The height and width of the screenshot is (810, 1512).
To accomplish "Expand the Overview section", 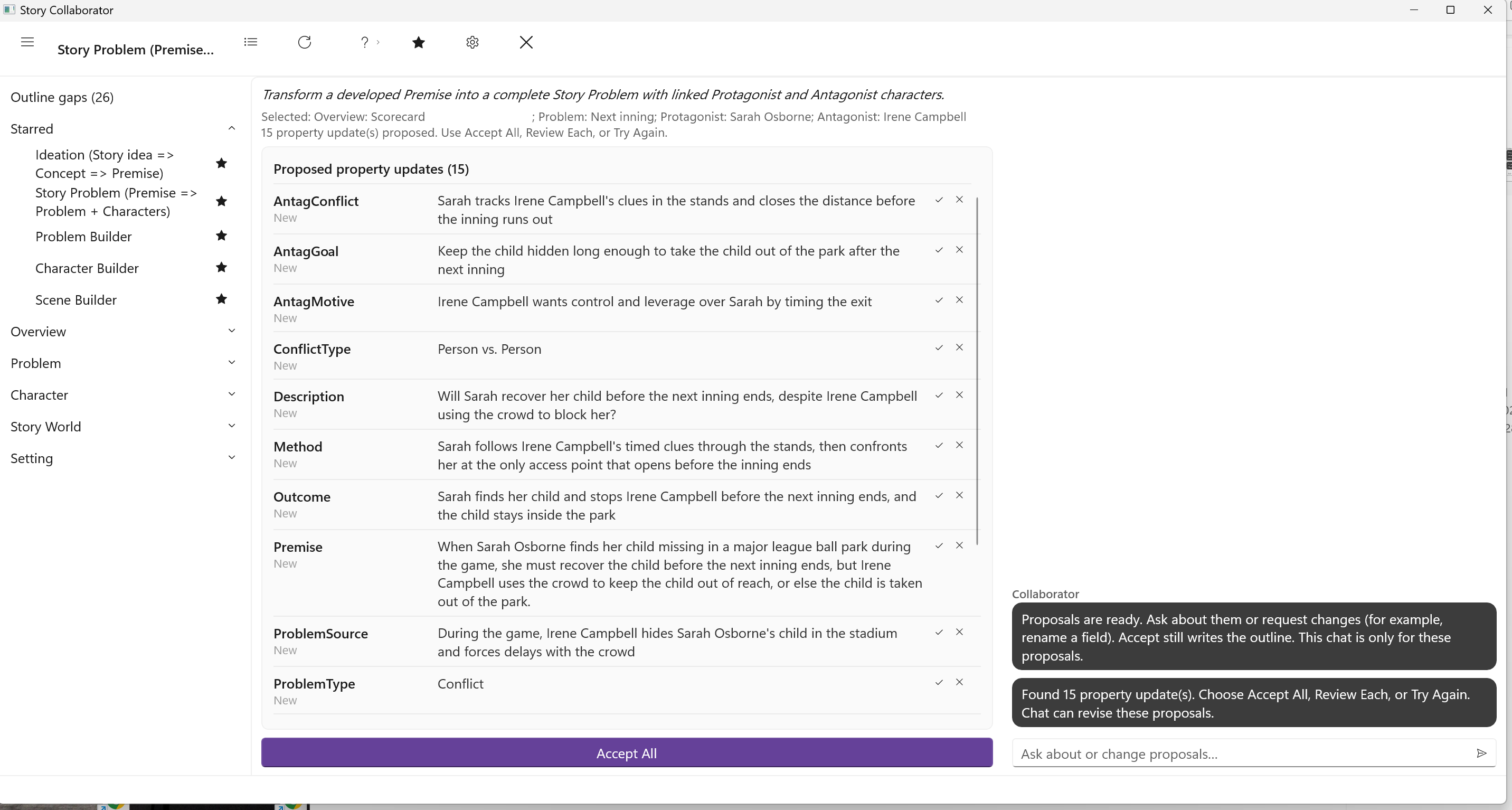I will click(x=231, y=331).
